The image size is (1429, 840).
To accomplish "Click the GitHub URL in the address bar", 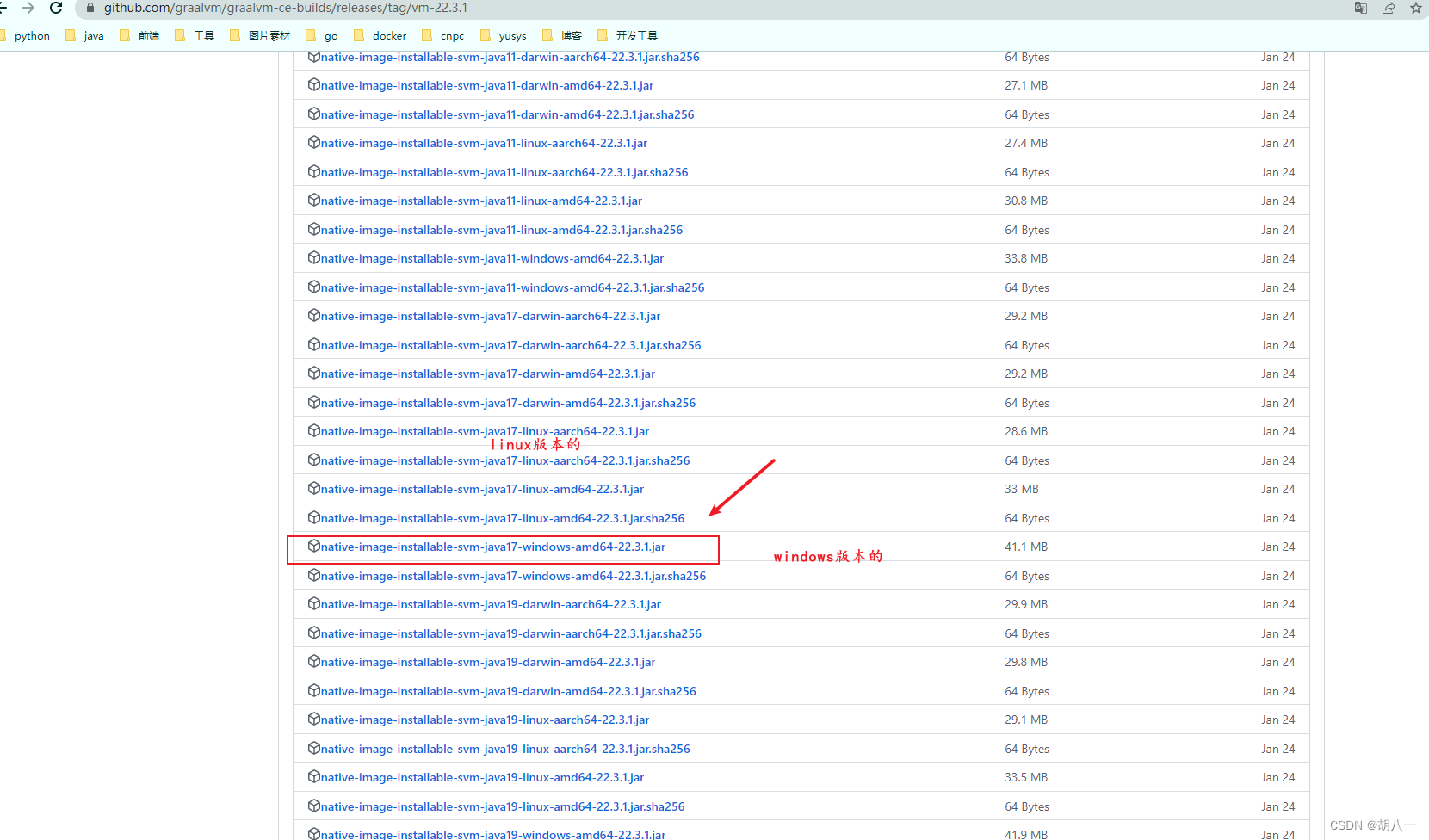I will [x=286, y=8].
